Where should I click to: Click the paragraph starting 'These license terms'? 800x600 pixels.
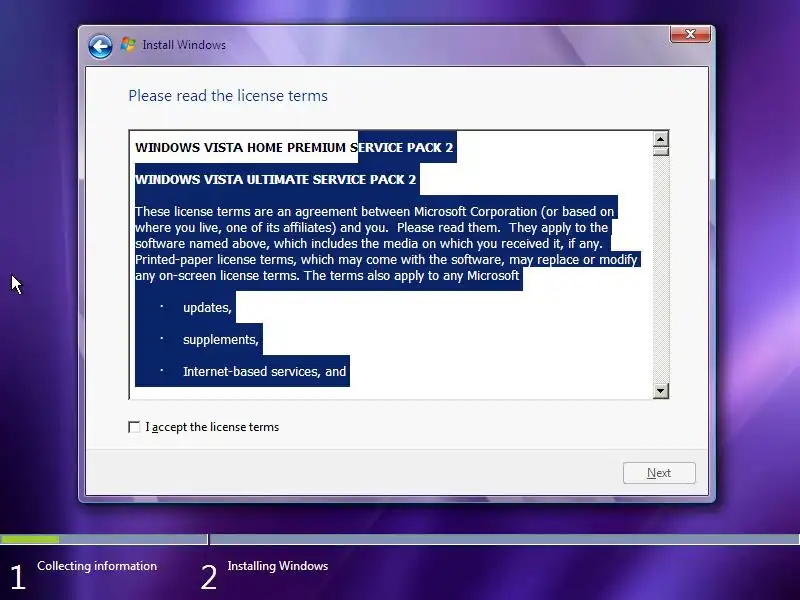coord(386,243)
